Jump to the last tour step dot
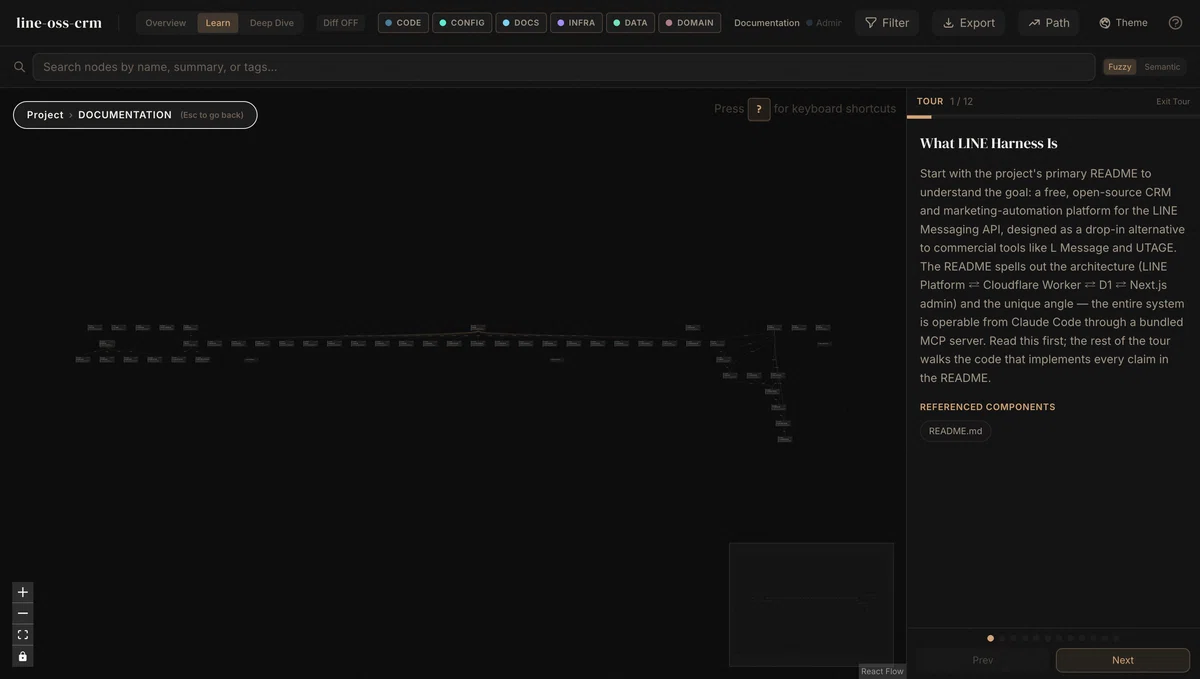1200x679 pixels. (1116, 638)
